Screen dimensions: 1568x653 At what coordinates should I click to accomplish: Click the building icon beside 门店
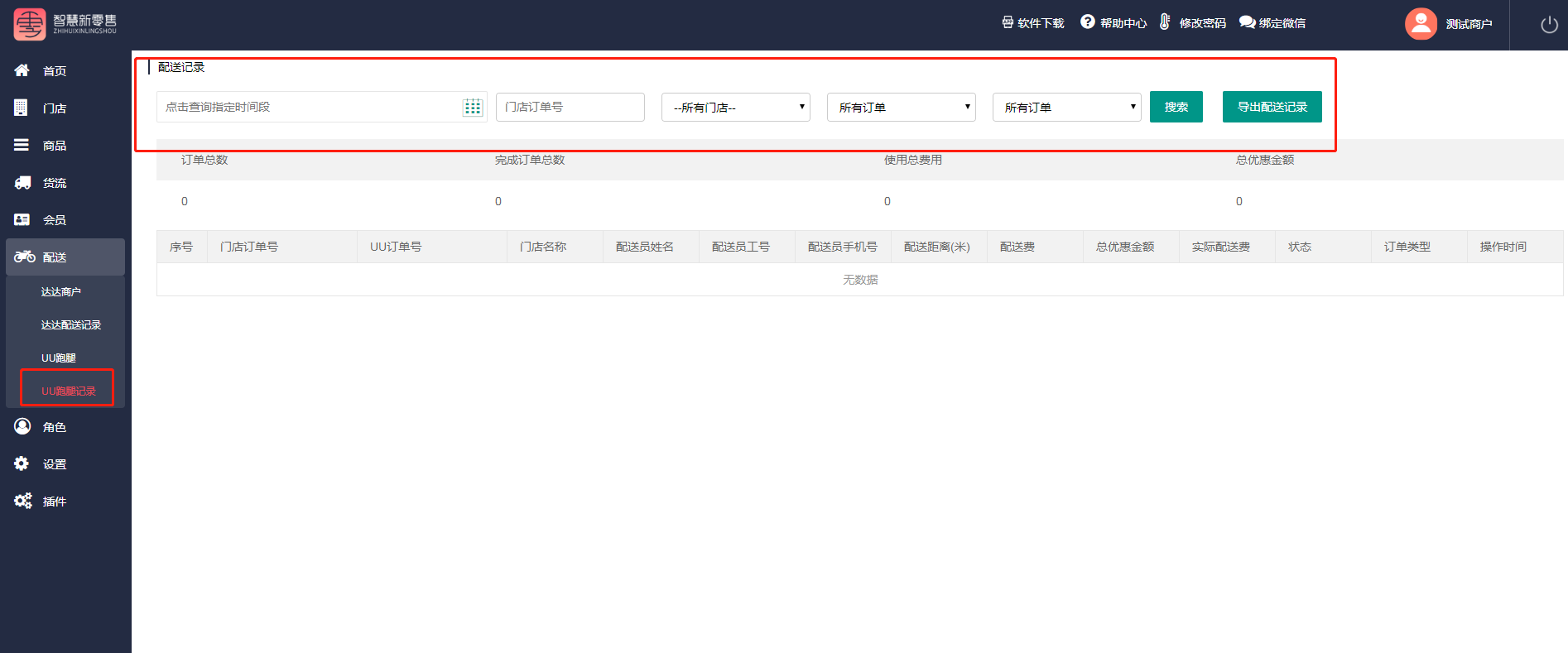pos(21,108)
